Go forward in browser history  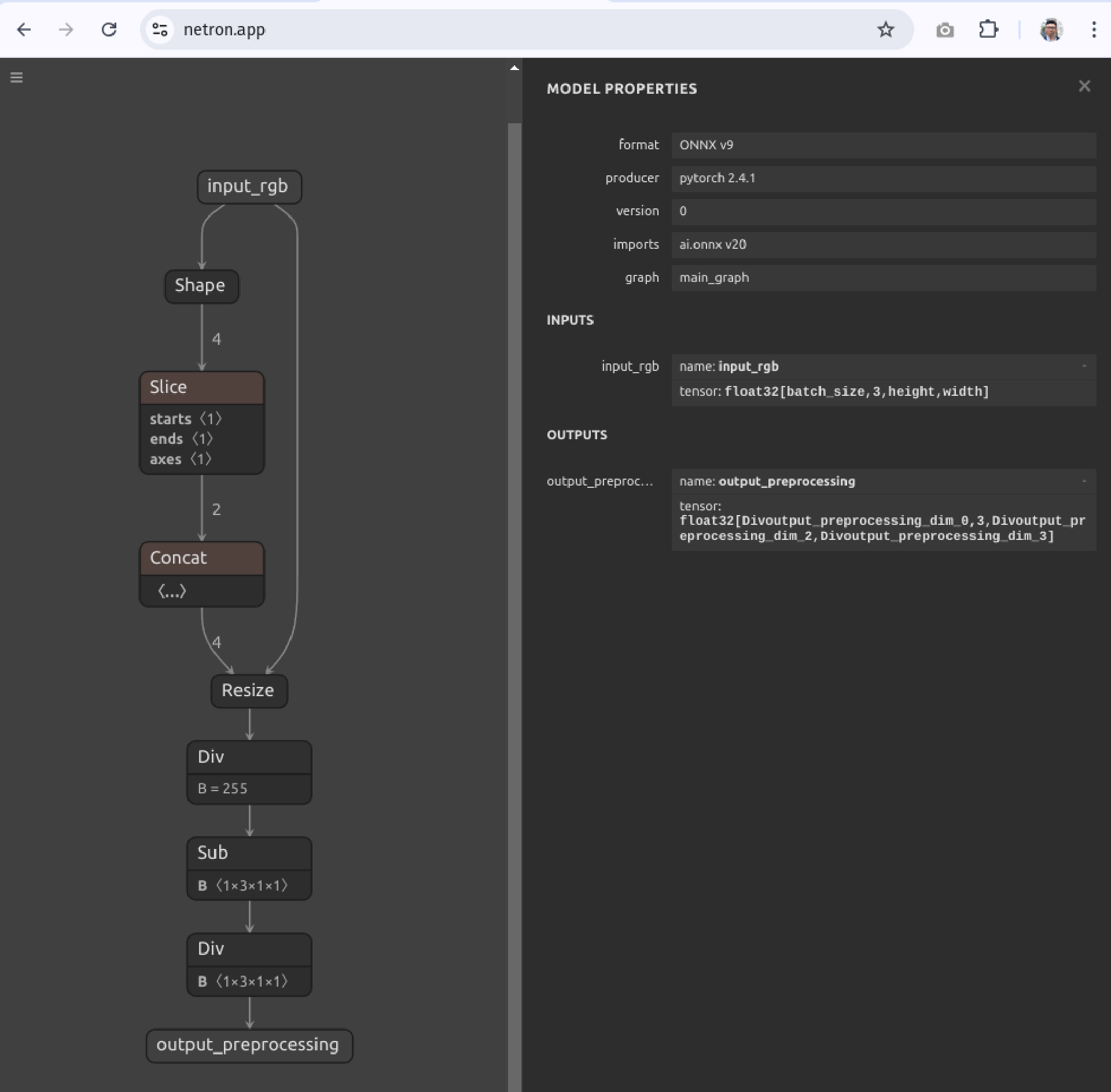coord(66,30)
